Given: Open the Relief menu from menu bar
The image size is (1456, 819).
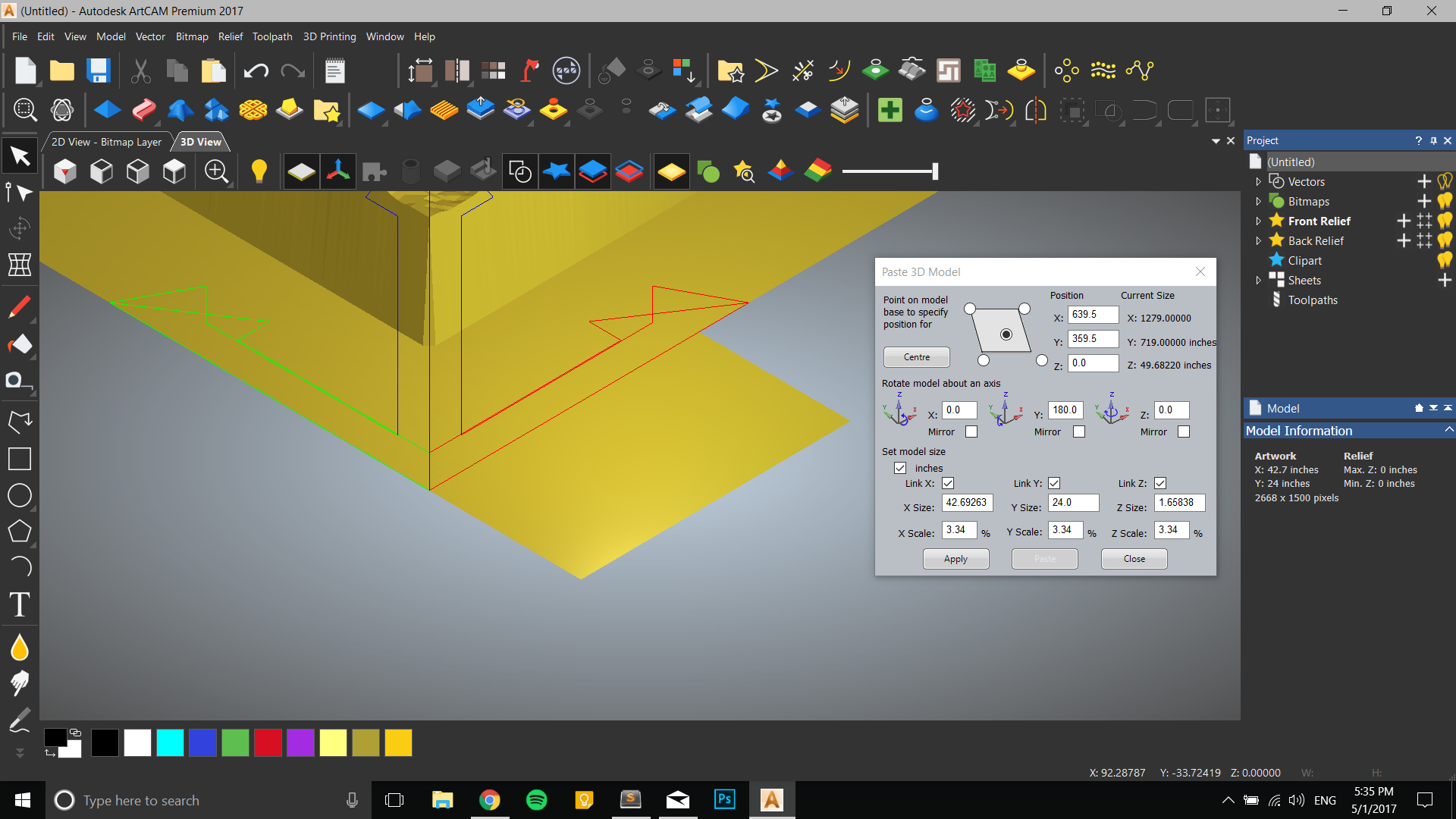Looking at the screenshot, I should [x=229, y=37].
